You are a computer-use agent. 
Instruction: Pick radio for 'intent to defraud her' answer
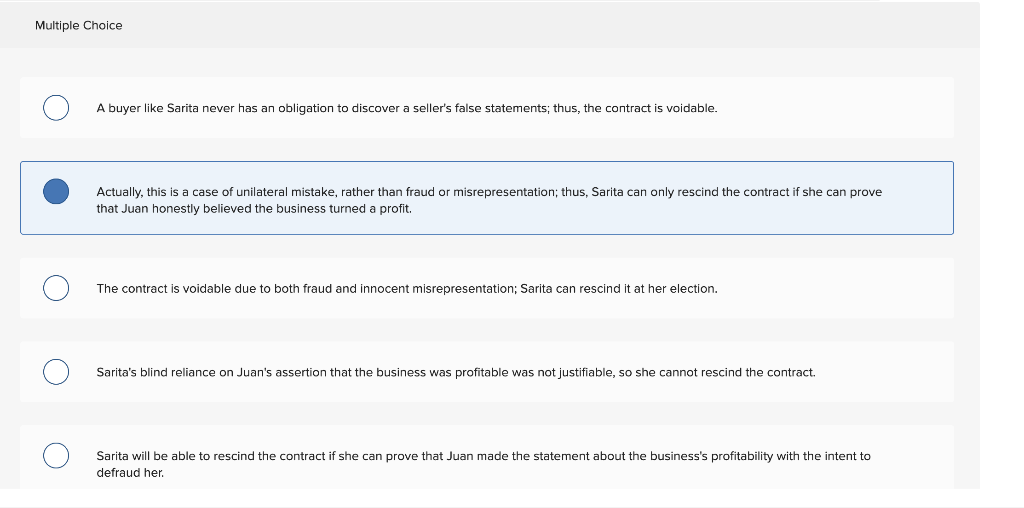(56, 455)
